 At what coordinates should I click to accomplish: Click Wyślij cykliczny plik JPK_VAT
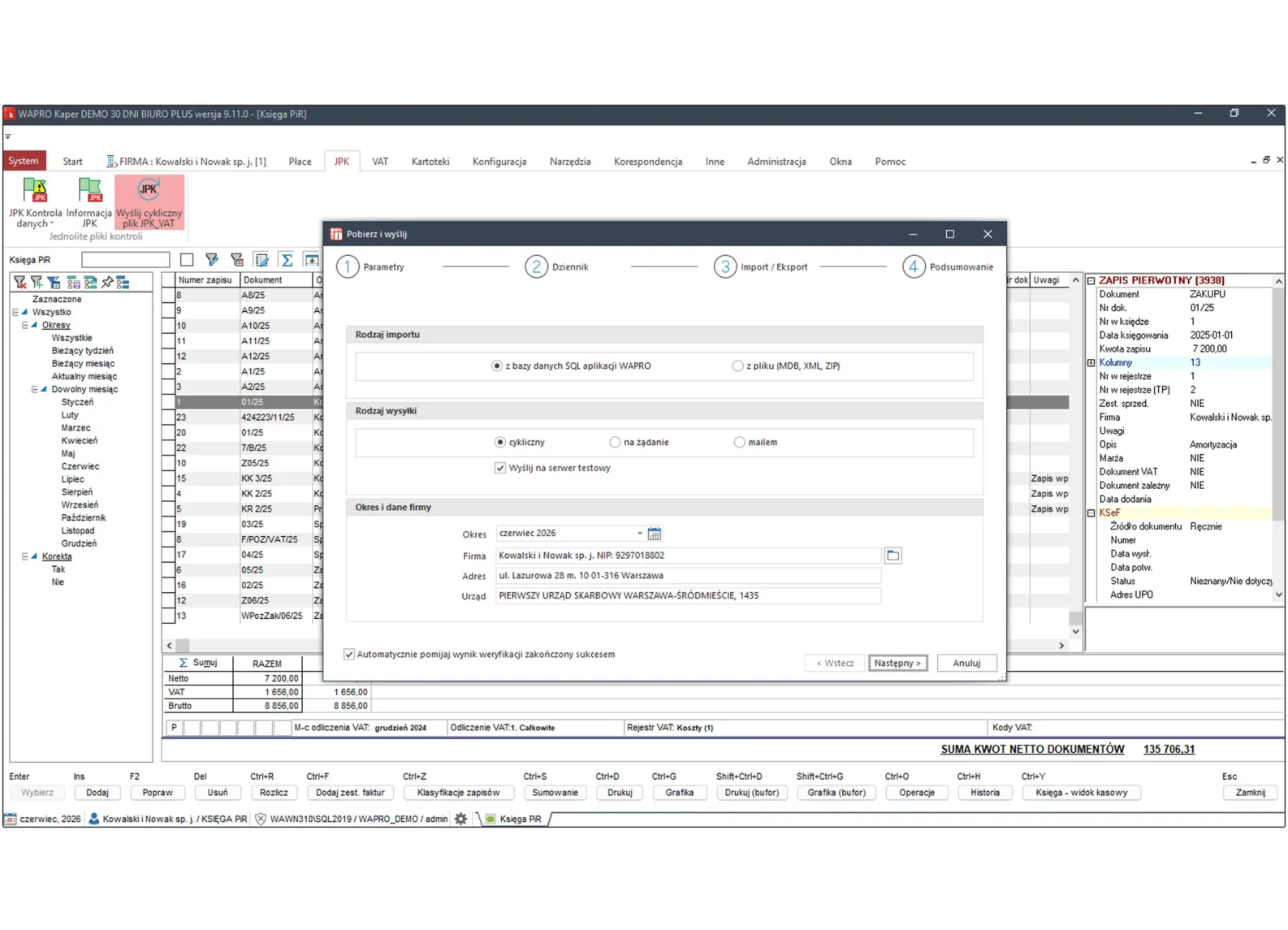(x=149, y=202)
